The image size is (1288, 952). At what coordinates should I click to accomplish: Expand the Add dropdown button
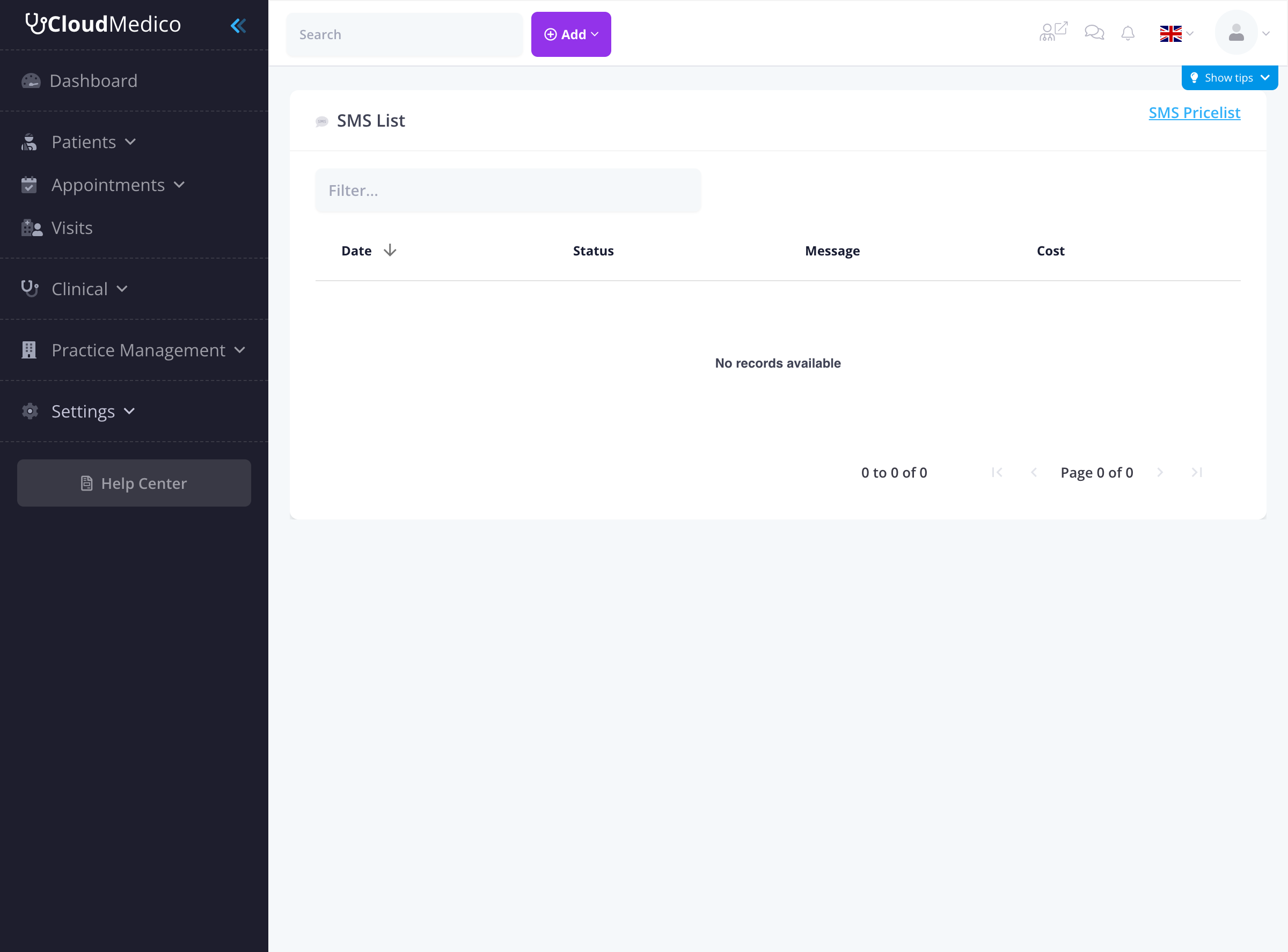click(570, 34)
